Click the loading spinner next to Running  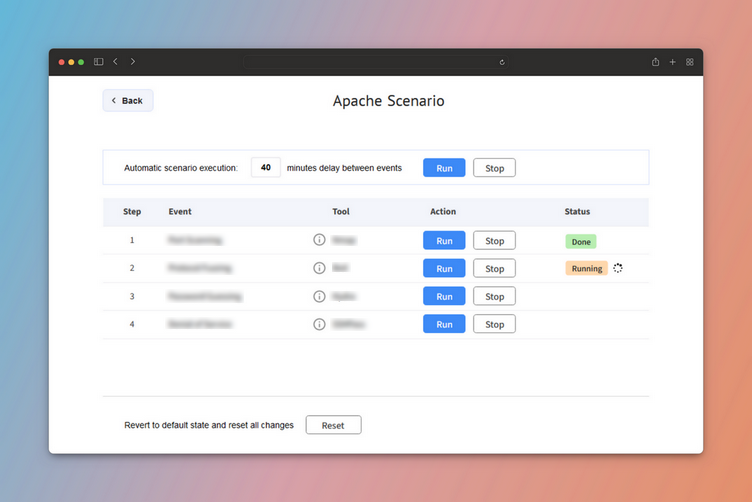point(618,268)
